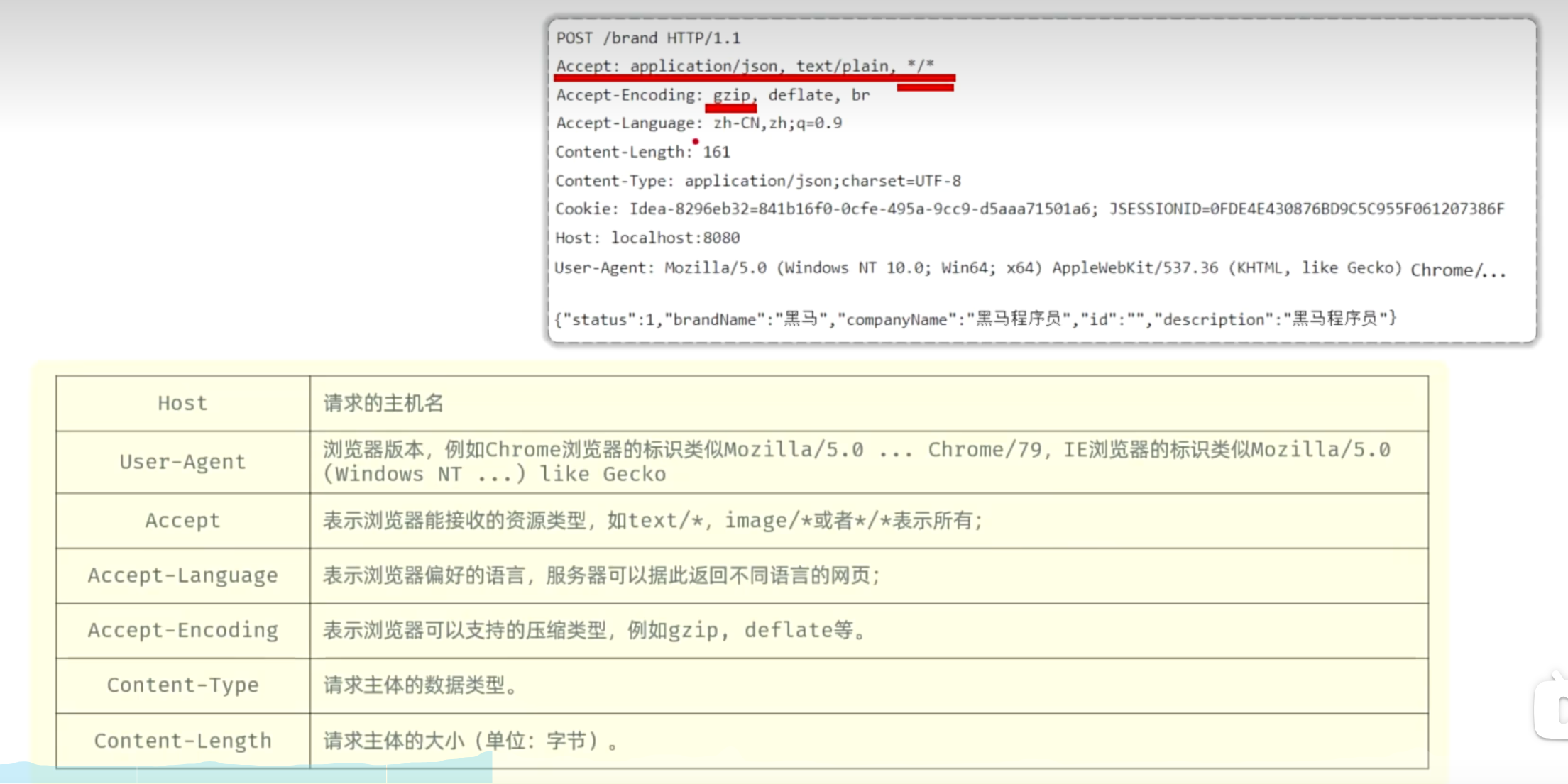Click the User-Agent Mozilla header line
Viewport: 1568px width, 784px height.
click(1029, 268)
